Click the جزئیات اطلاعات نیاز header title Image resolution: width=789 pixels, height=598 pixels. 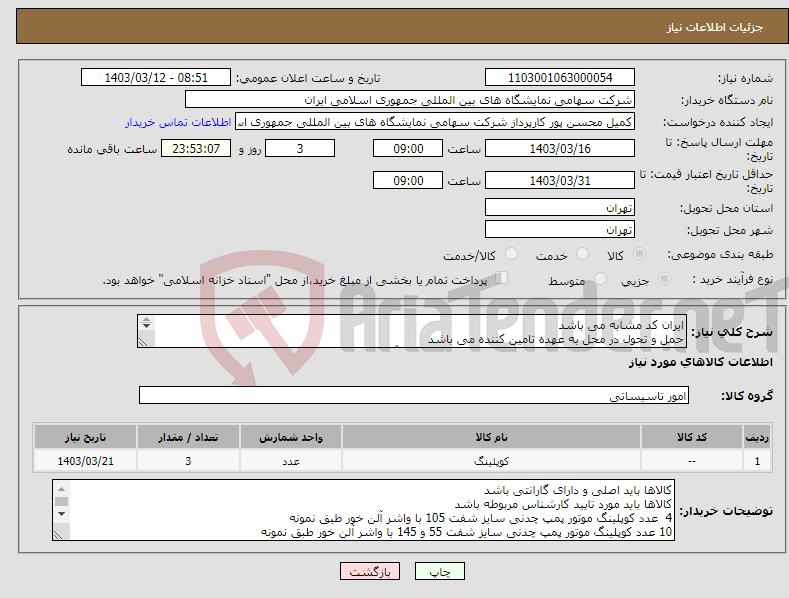pyautogui.click(x=715, y=27)
